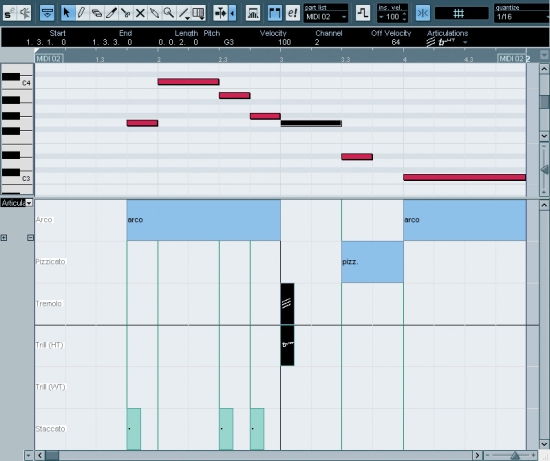Viewport: 550px width, 461px height.
Task: Click the pizz. articulation block
Action: [x=372, y=262]
